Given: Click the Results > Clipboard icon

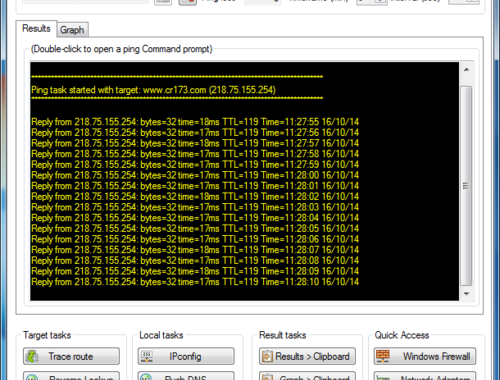Looking at the screenshot, I should (267, 356).
